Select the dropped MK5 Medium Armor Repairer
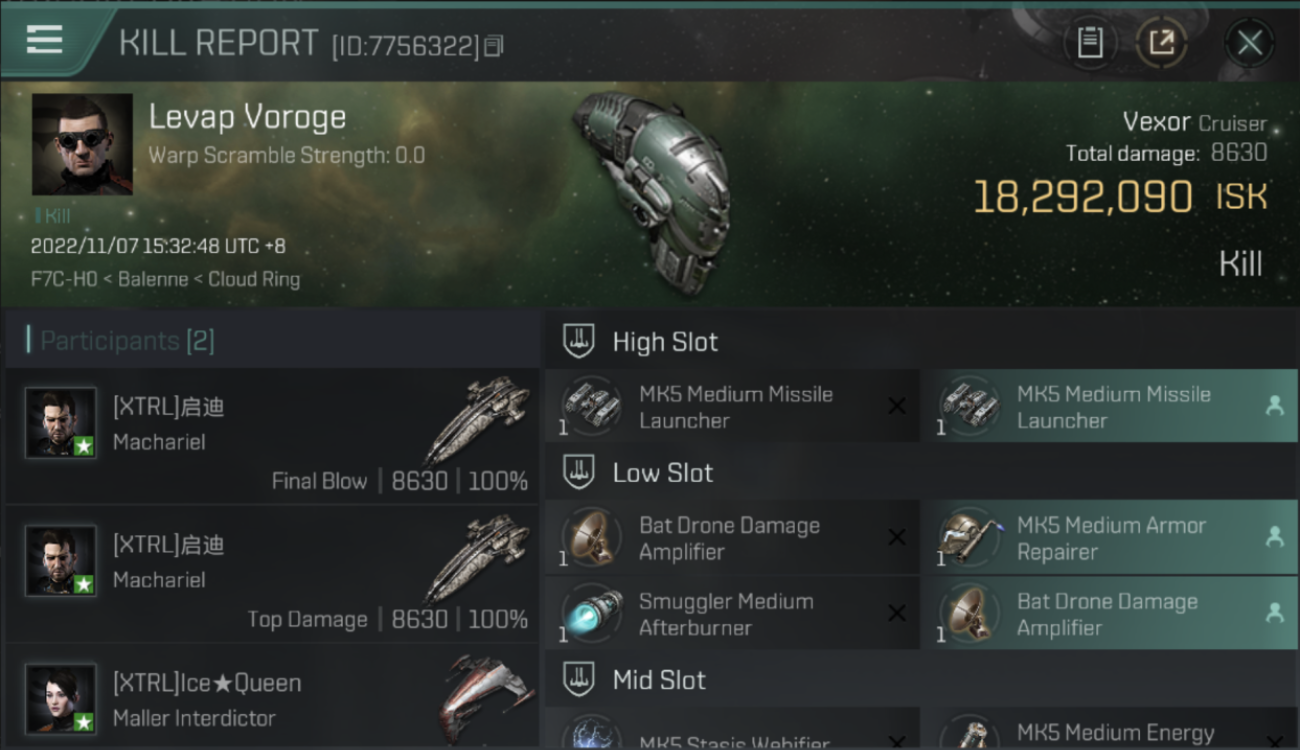The image size is (1300, 750). [1110, 538]
